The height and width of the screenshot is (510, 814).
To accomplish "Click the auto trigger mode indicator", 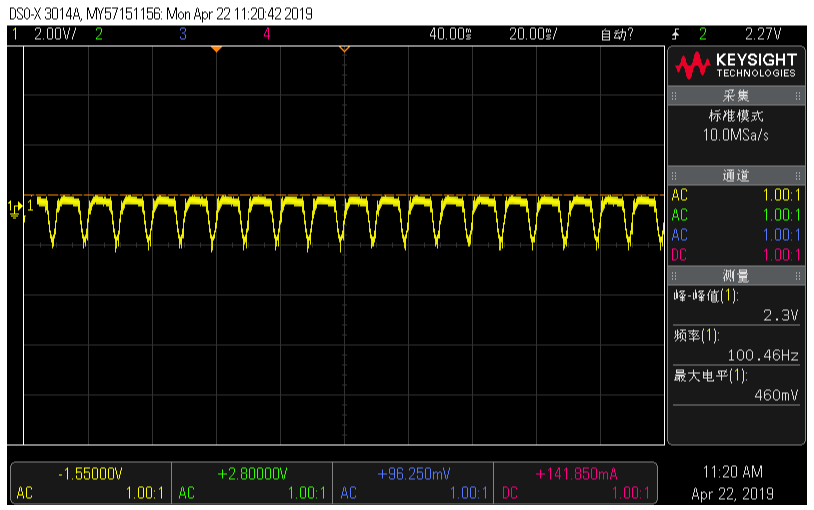I will (x=617, y=35).
